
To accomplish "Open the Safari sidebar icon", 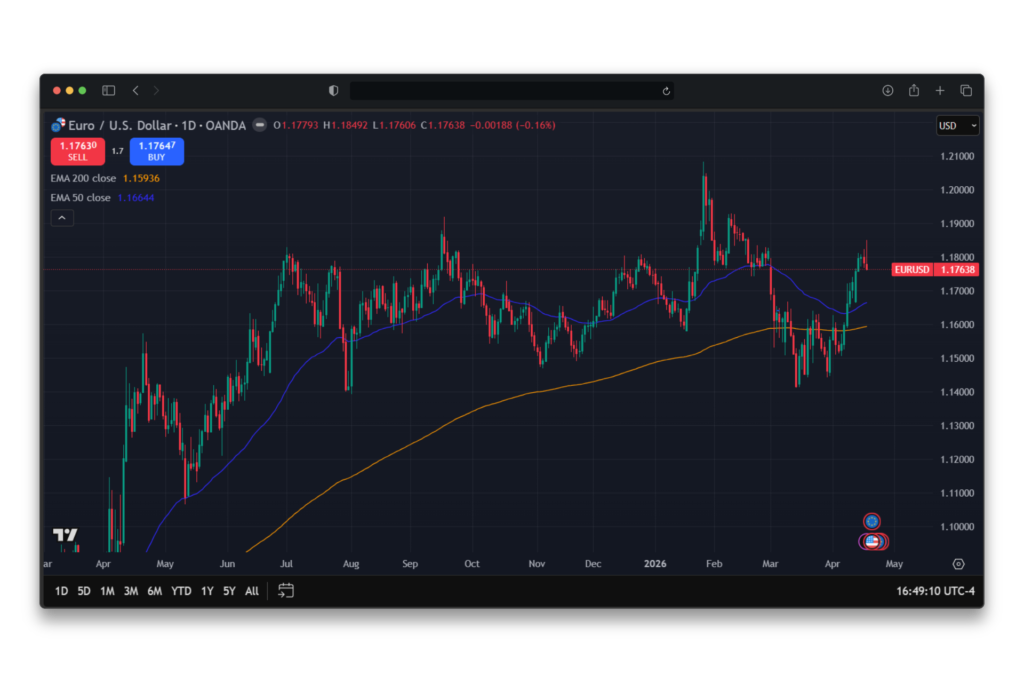I will click(108, 89).
